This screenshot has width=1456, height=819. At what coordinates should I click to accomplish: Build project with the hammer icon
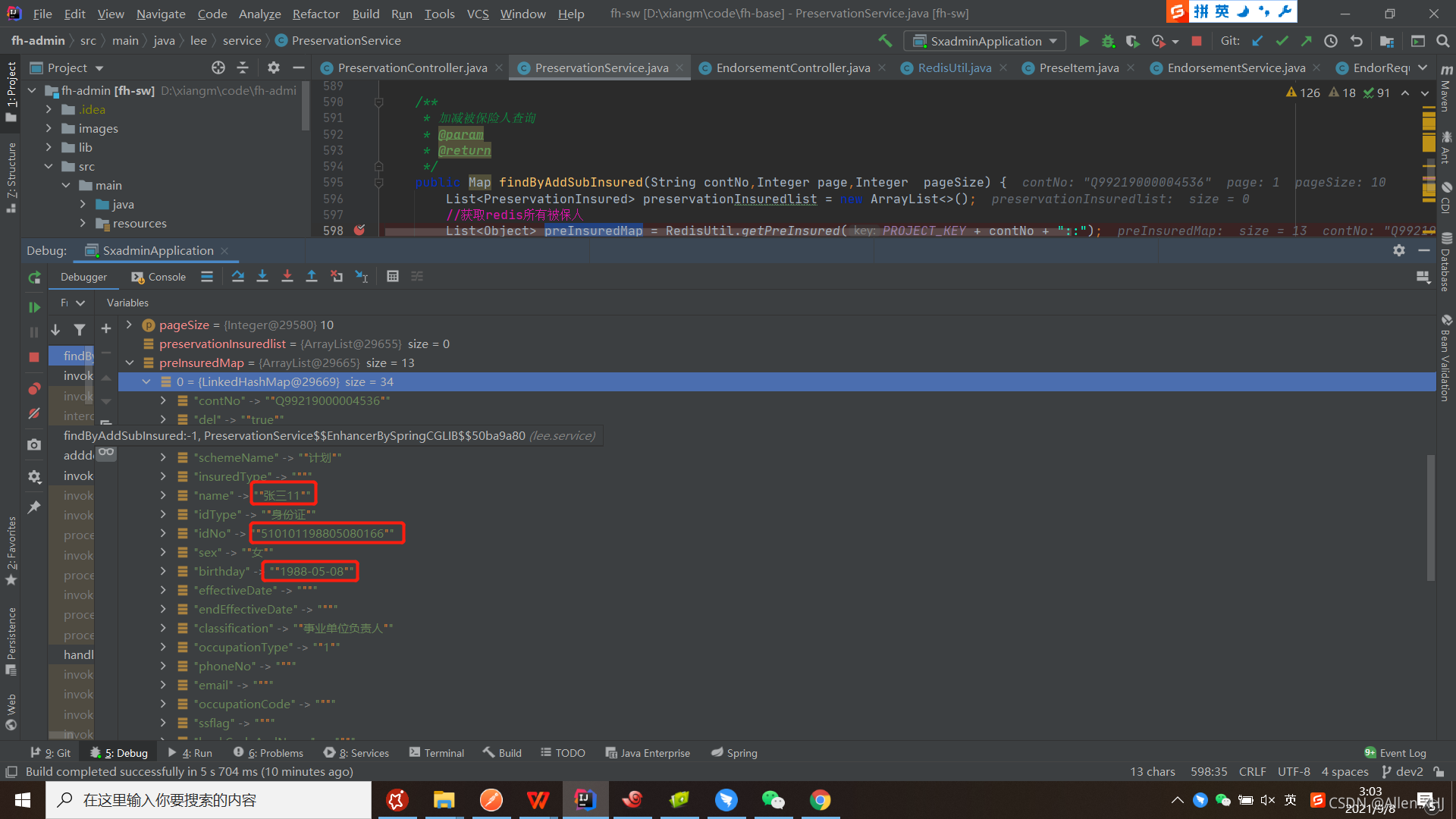885,41
